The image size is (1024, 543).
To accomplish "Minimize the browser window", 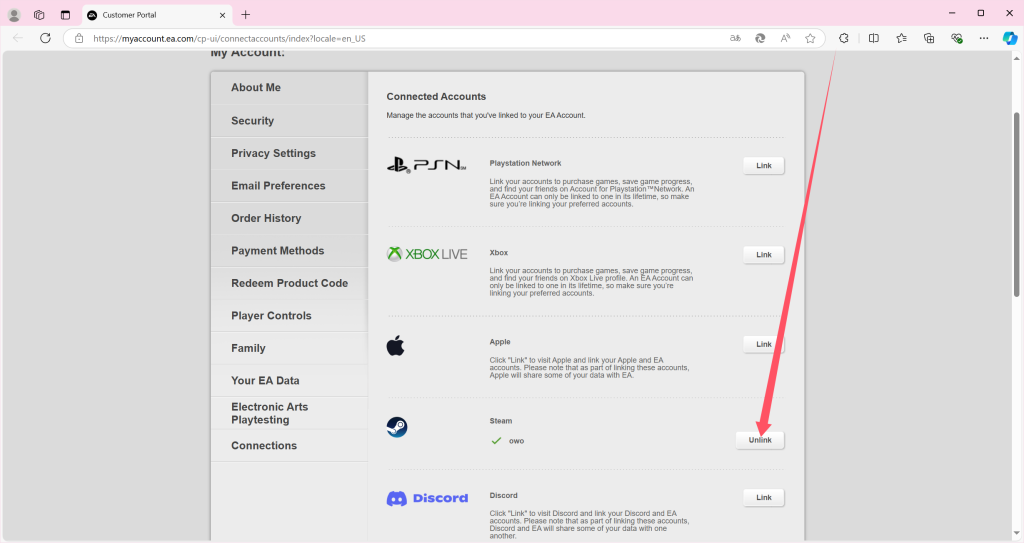I will (x=952, y=13).
